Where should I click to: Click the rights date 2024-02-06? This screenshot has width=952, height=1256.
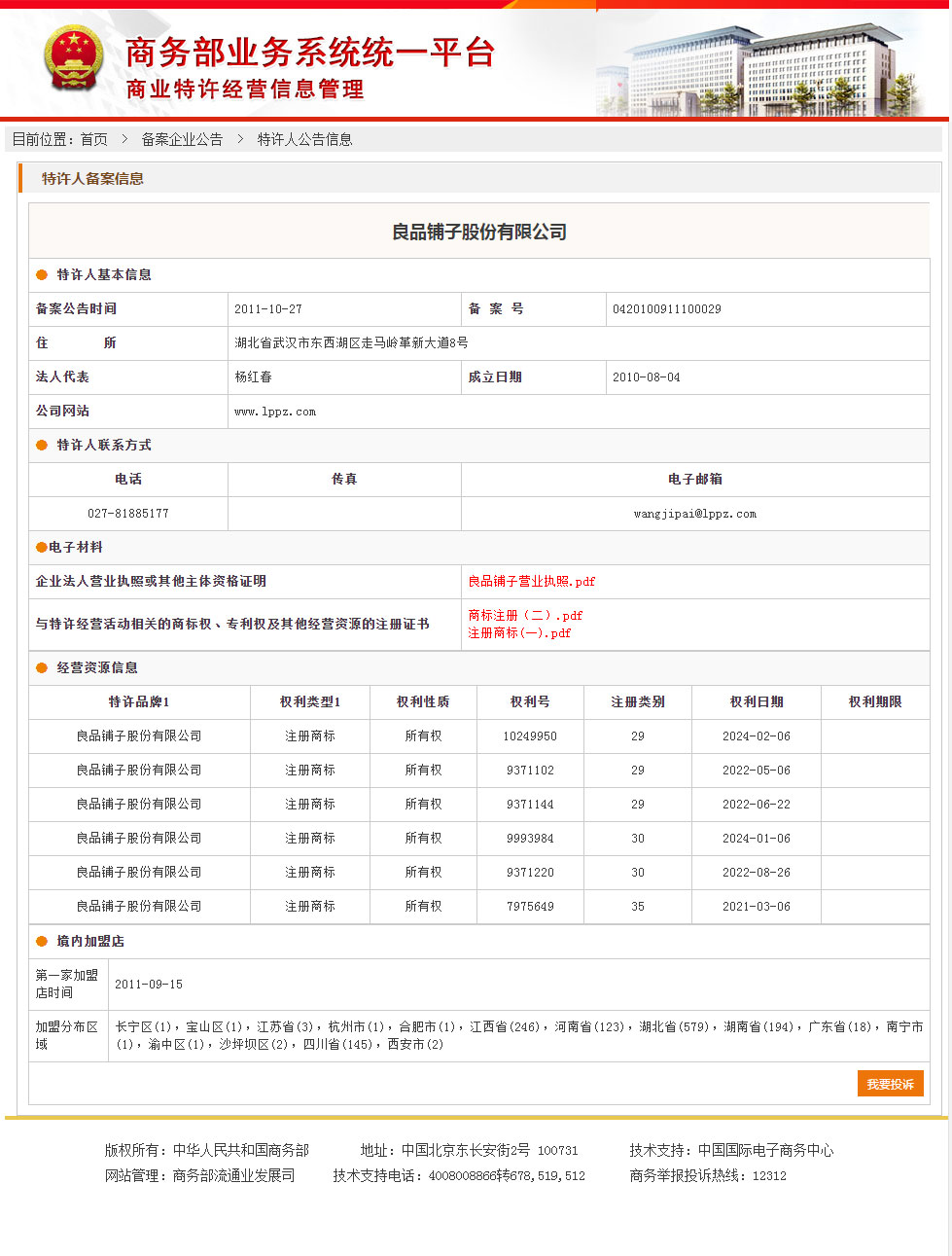point(757,736)
